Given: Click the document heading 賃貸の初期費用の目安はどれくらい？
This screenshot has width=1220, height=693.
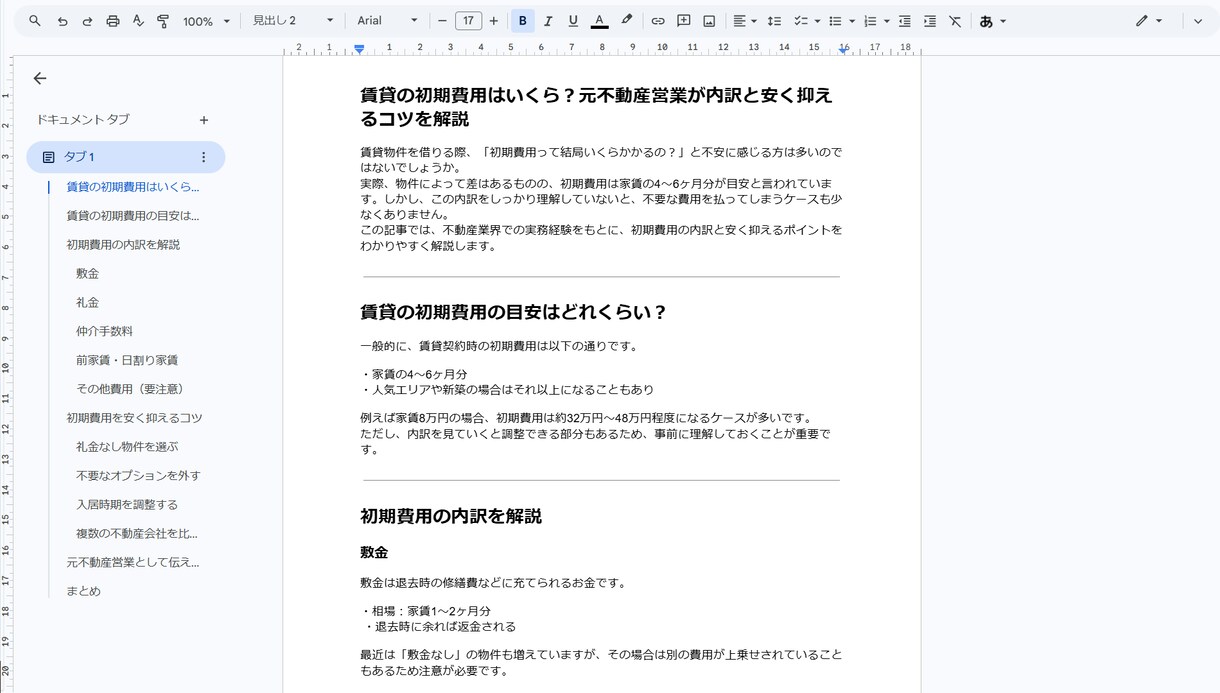Looking at the screenshot, I should coord(513,312).
